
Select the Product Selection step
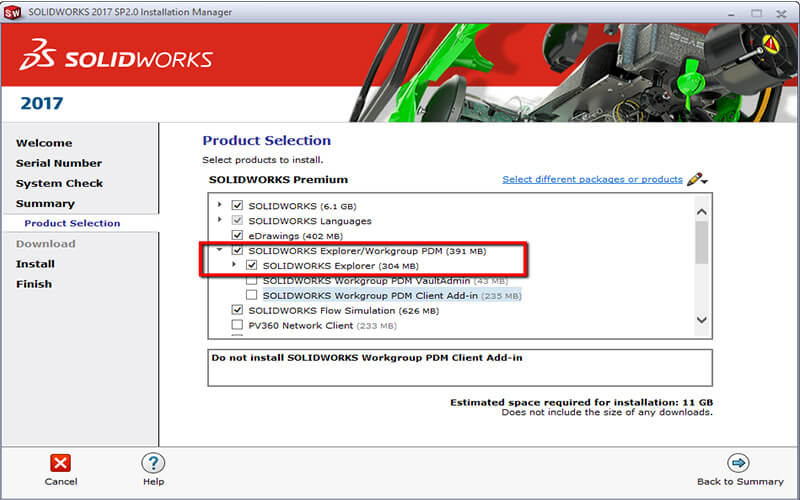(72, 223)
